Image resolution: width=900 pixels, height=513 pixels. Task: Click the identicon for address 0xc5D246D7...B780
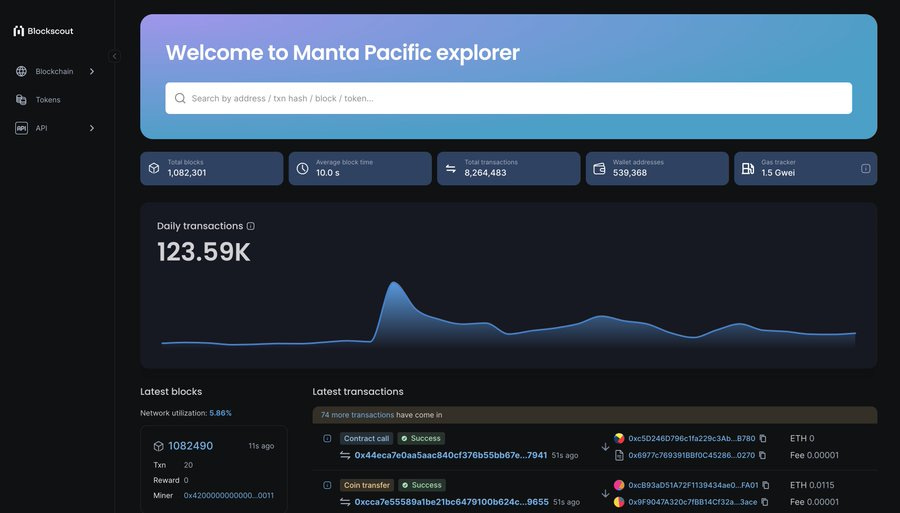tap(619, 438)
